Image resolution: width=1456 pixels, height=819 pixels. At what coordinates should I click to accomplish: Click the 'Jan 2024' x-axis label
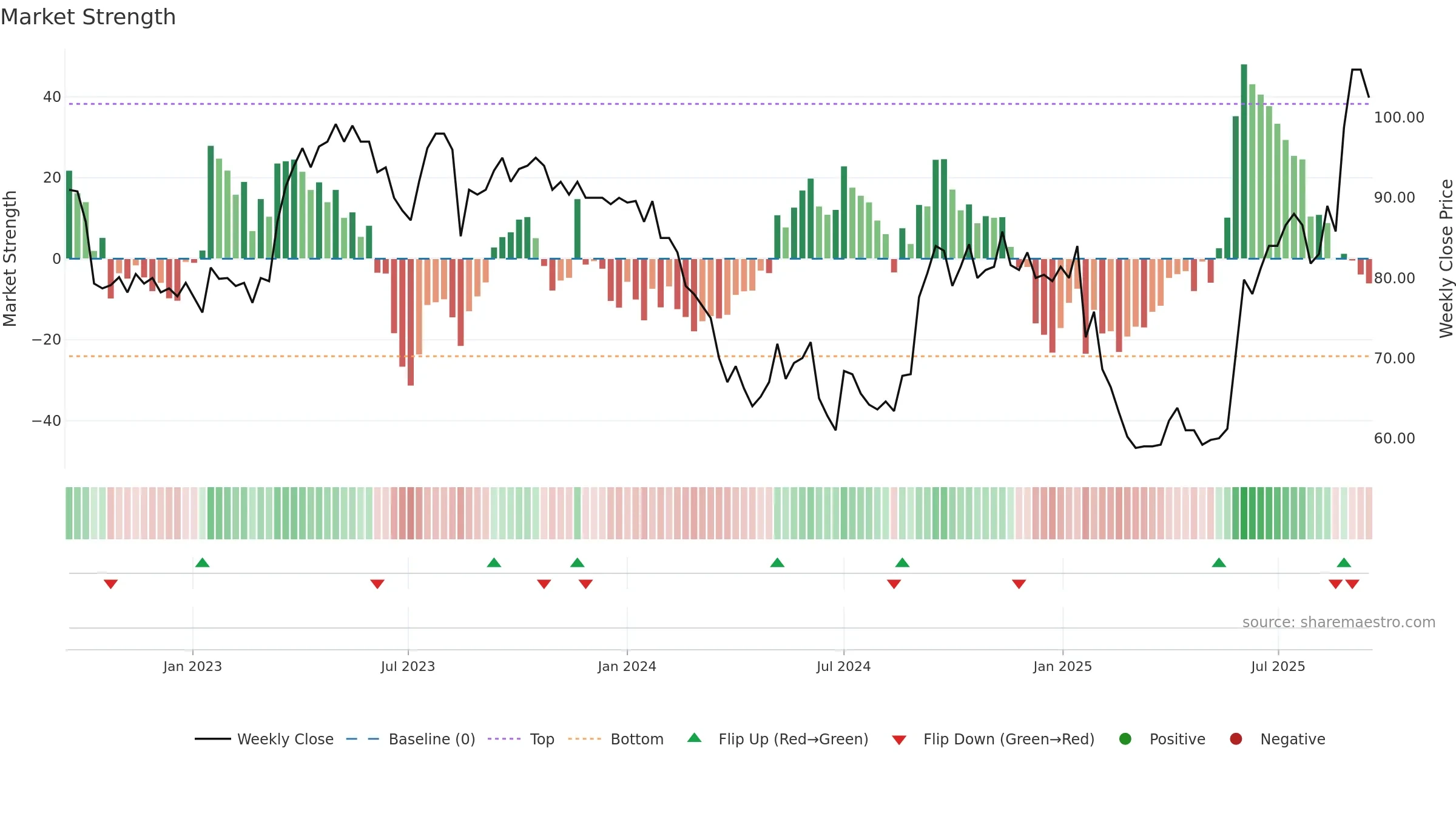tap(627, 666)
